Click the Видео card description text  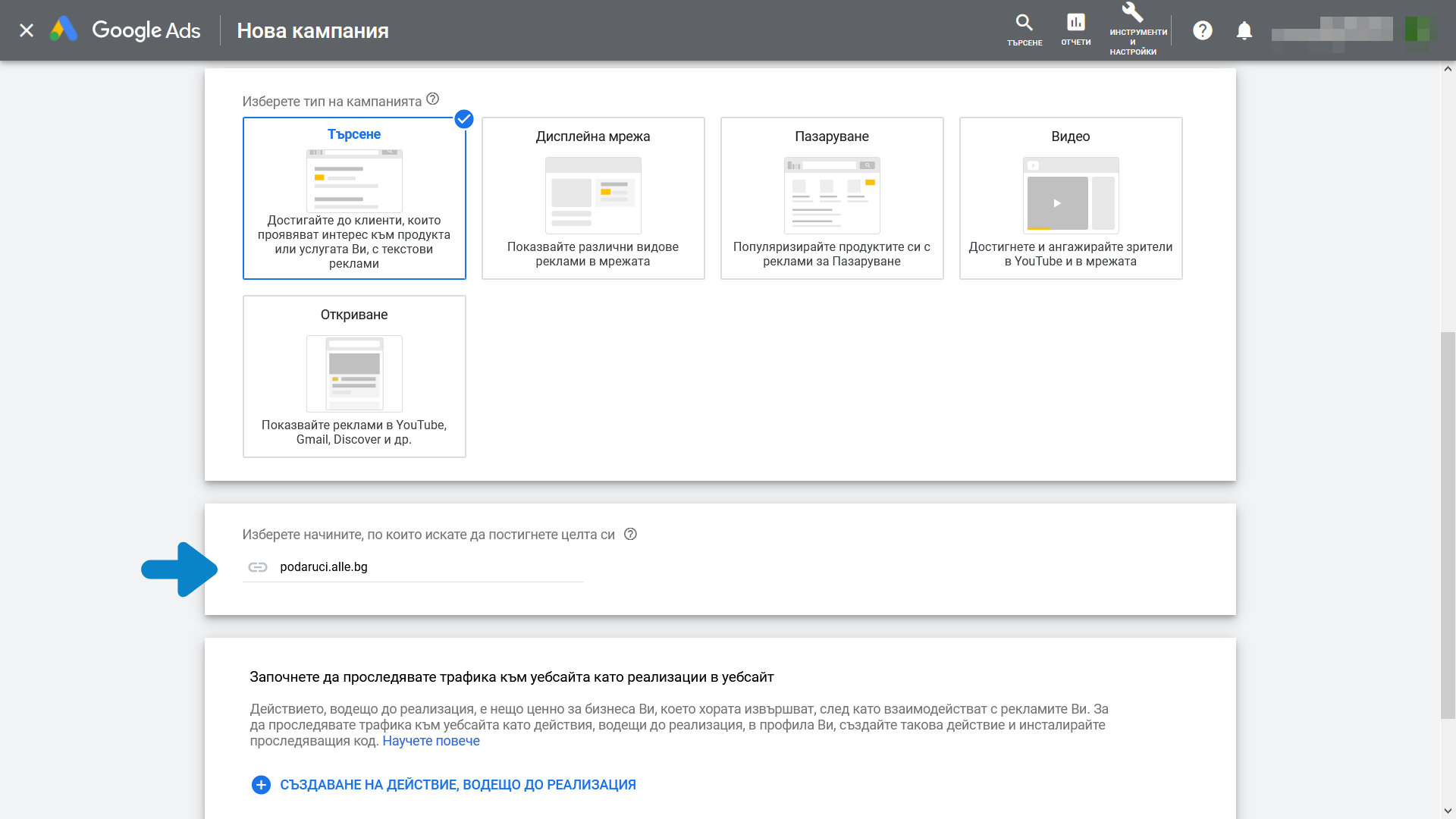point(1071,254)
